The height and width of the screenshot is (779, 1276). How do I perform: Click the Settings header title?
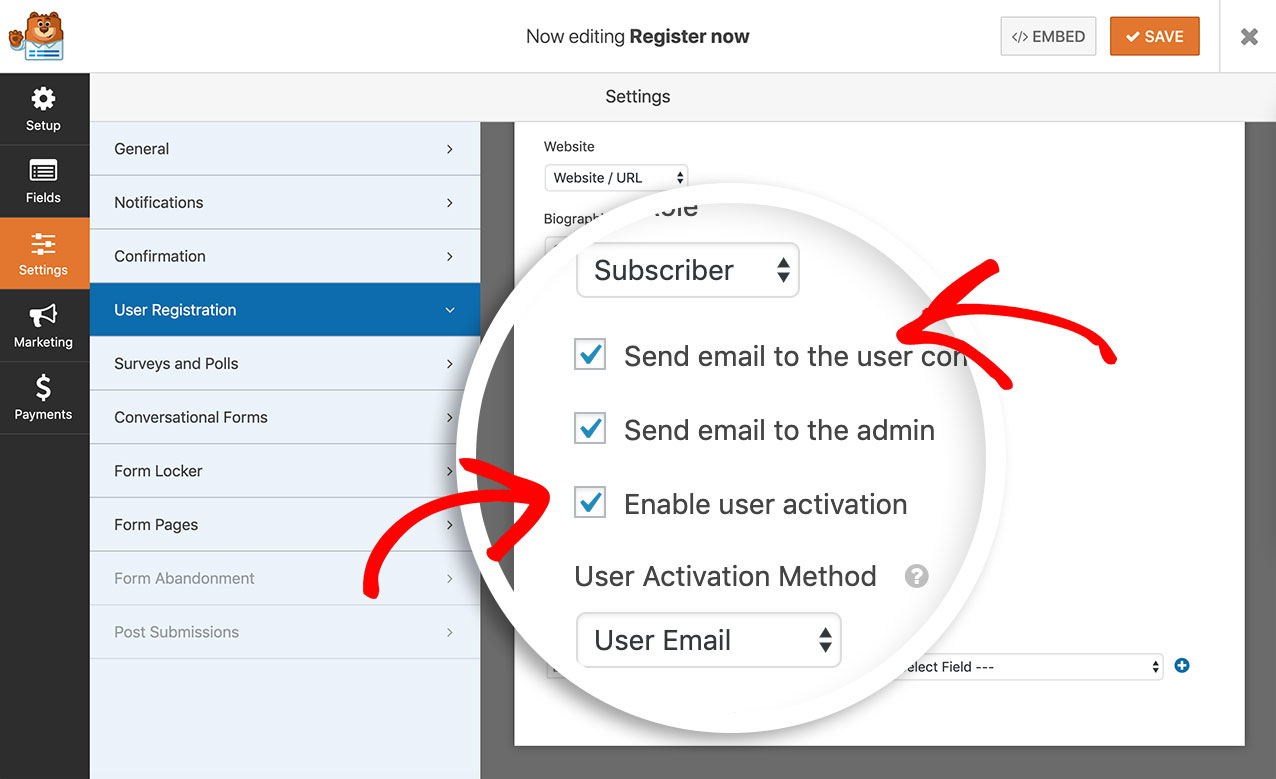(638, 97)
